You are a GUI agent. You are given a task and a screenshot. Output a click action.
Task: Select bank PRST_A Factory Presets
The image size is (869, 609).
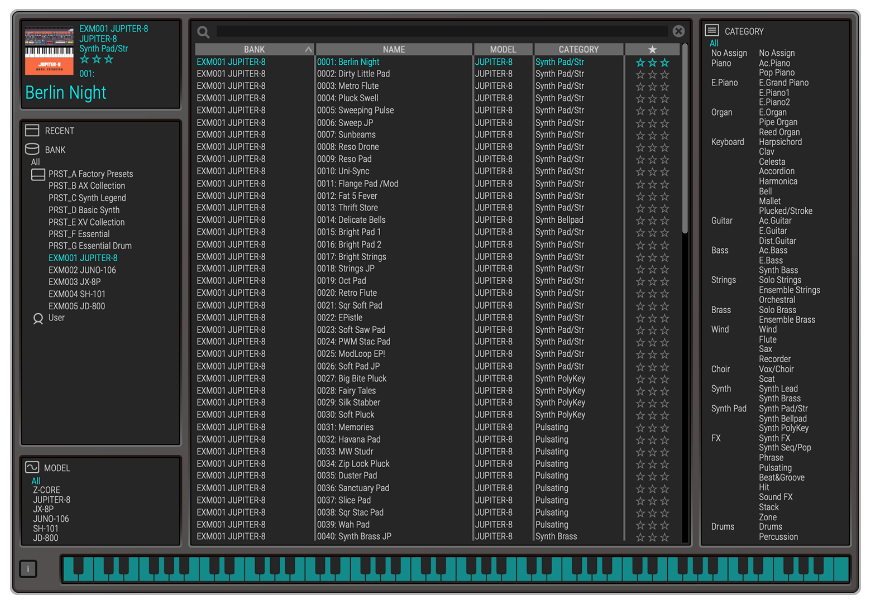click(x=90, y=174)
